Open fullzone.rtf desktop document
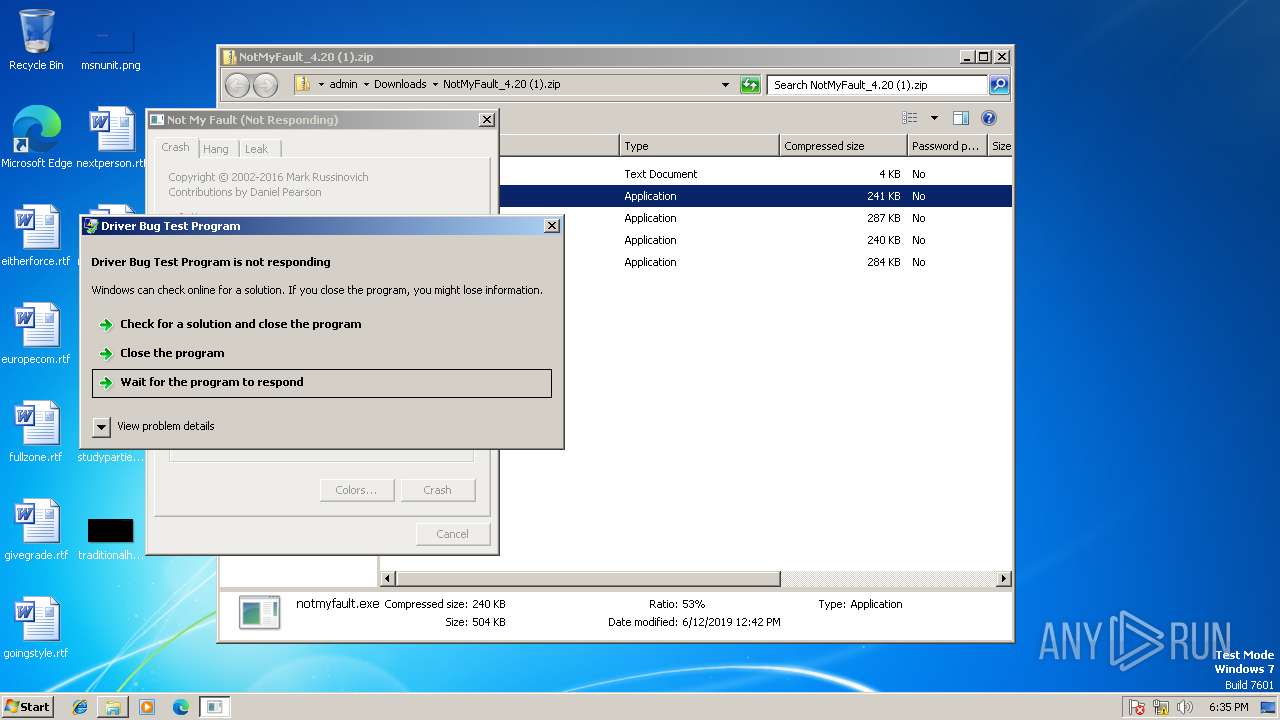Screen dimensions: 1280x720 (36, 432)
